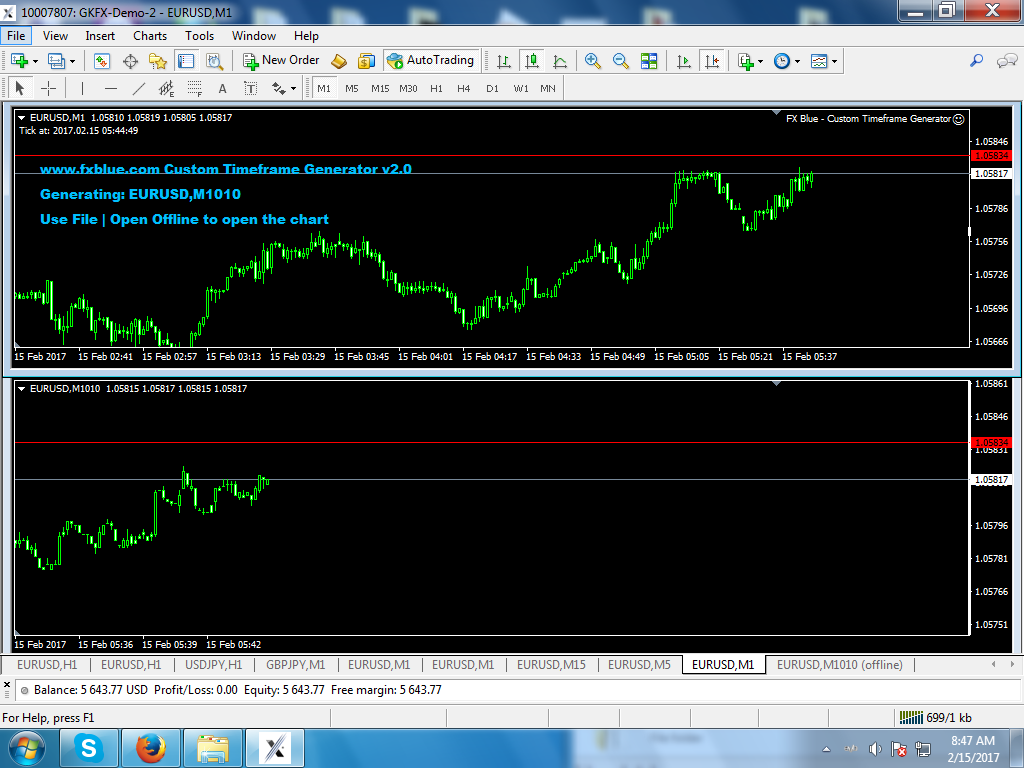Viewport: 1024px width, 768px height.
Task: Click the FX Blue smiley icon
Action: click(959, 119)
